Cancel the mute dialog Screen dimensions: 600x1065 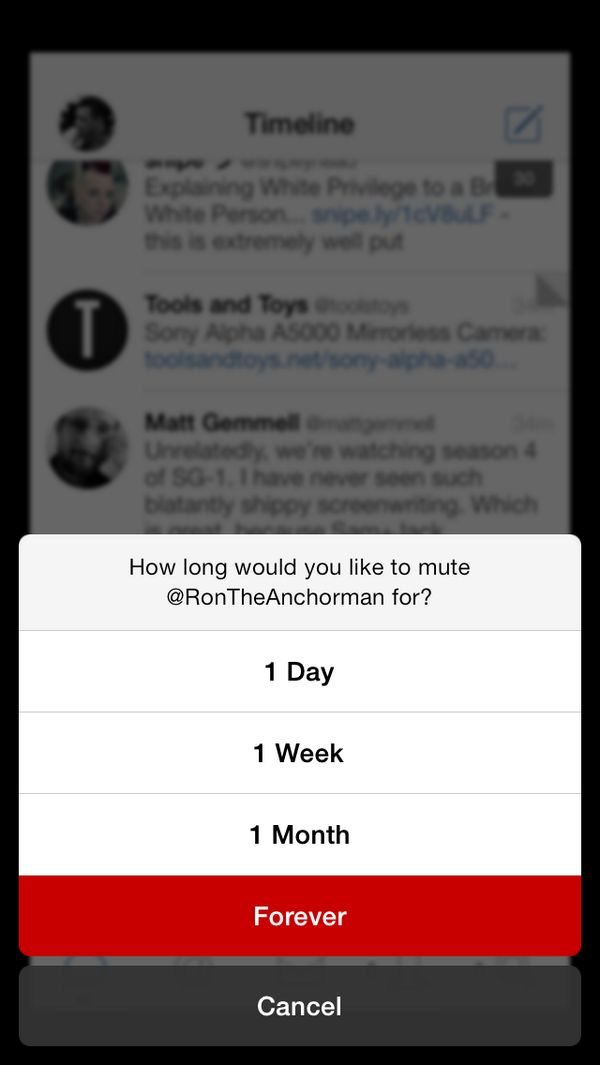pos(300,1006)
